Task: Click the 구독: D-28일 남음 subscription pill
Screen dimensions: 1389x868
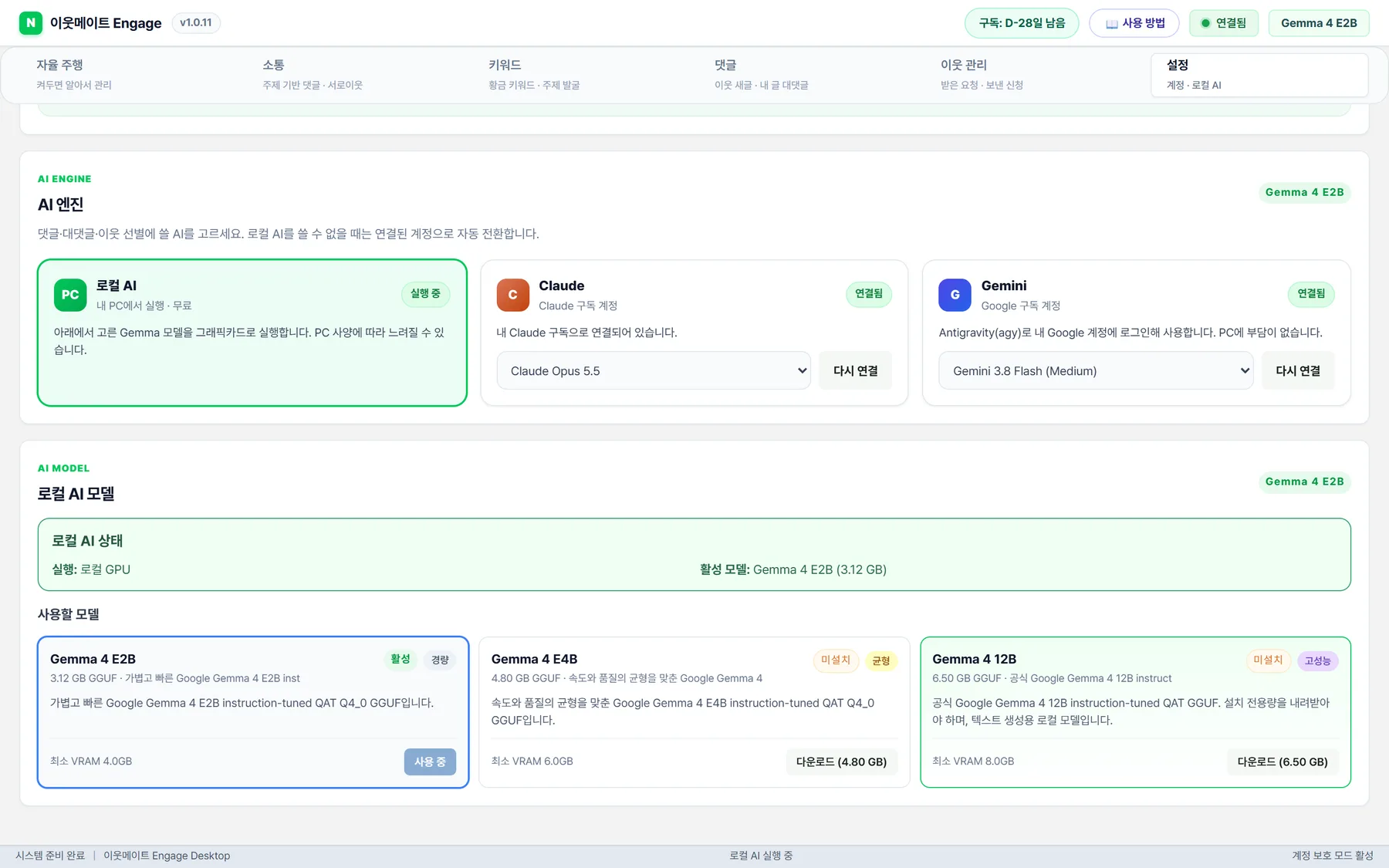Action: 1022,23
